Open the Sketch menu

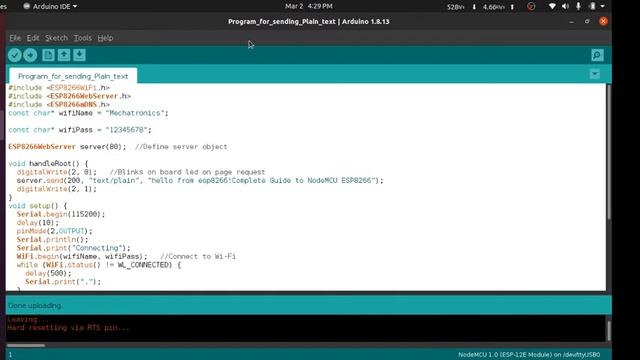click(x=56, y=38)
